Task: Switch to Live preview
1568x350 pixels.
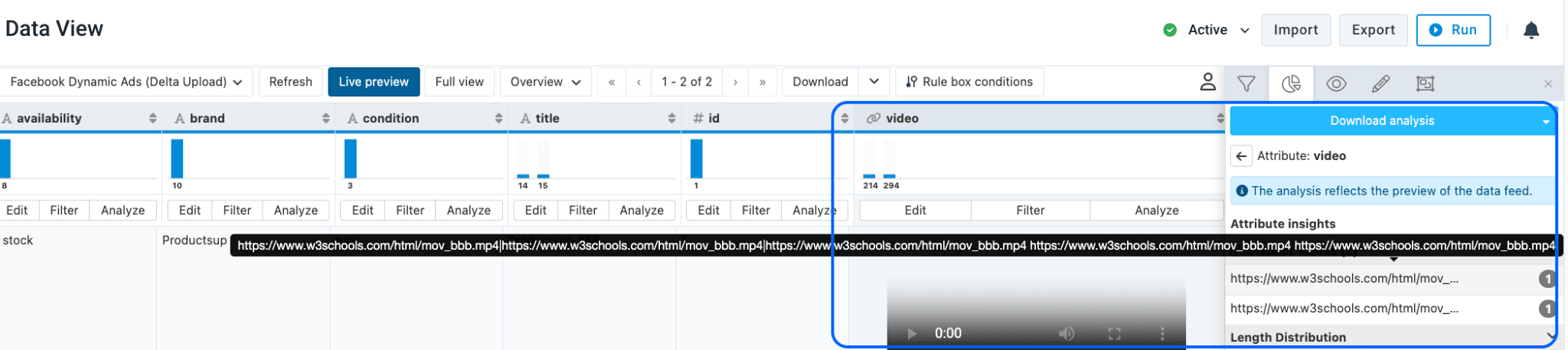Action: point(374,82)
